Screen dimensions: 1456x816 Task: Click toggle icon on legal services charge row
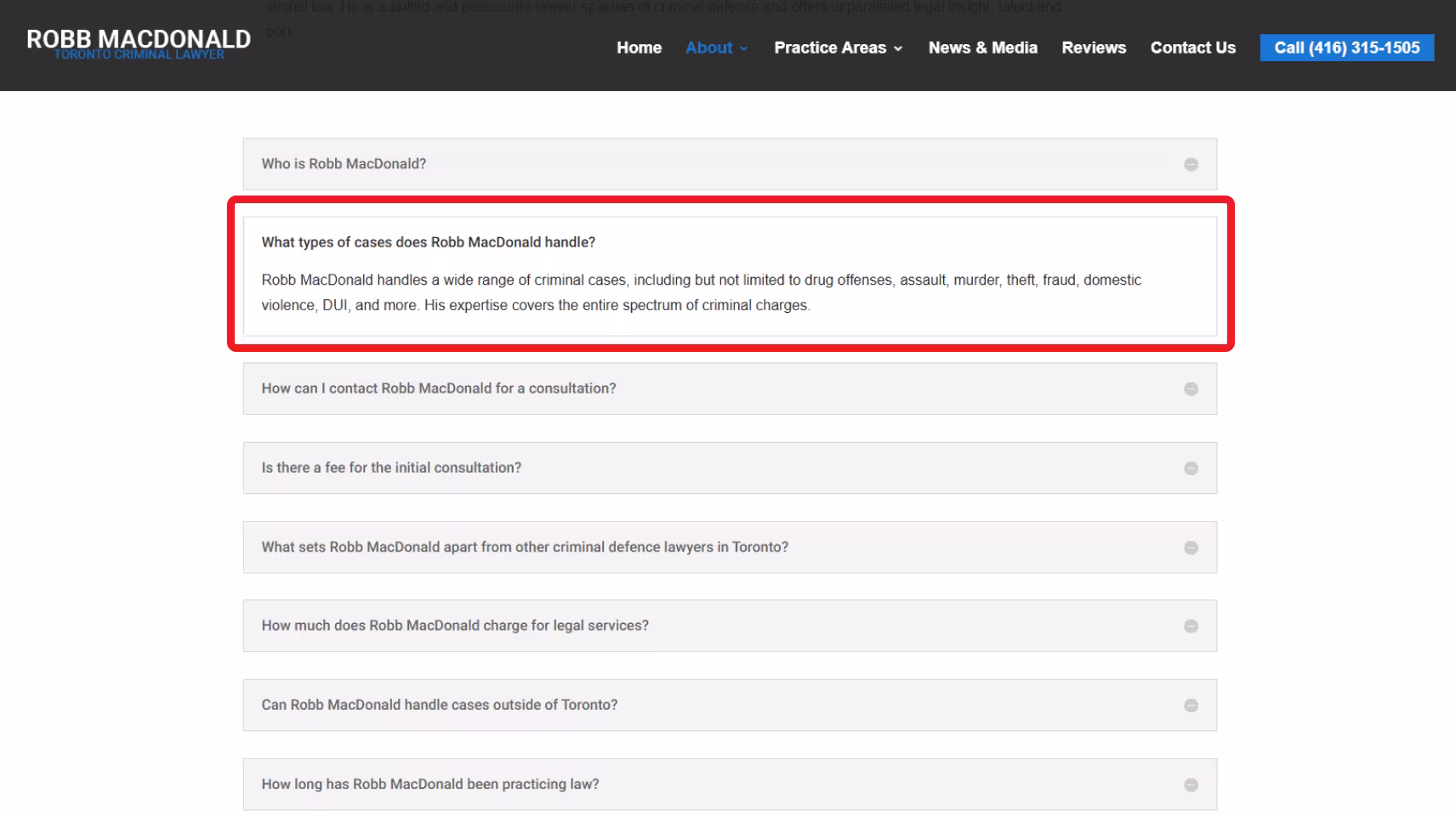point(1191,626)
